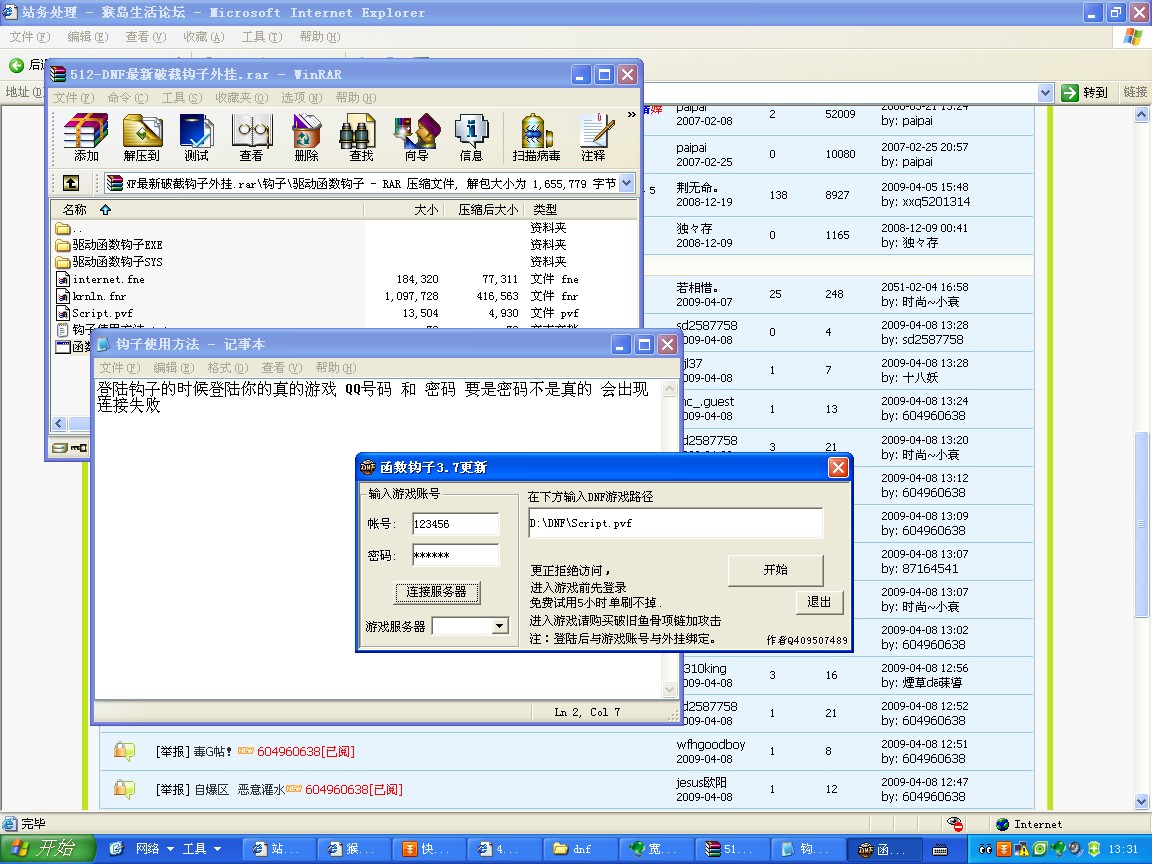Show archive 信息 (Info) in WinRAR
This screenshot has height=864, width=1152.
471,137
